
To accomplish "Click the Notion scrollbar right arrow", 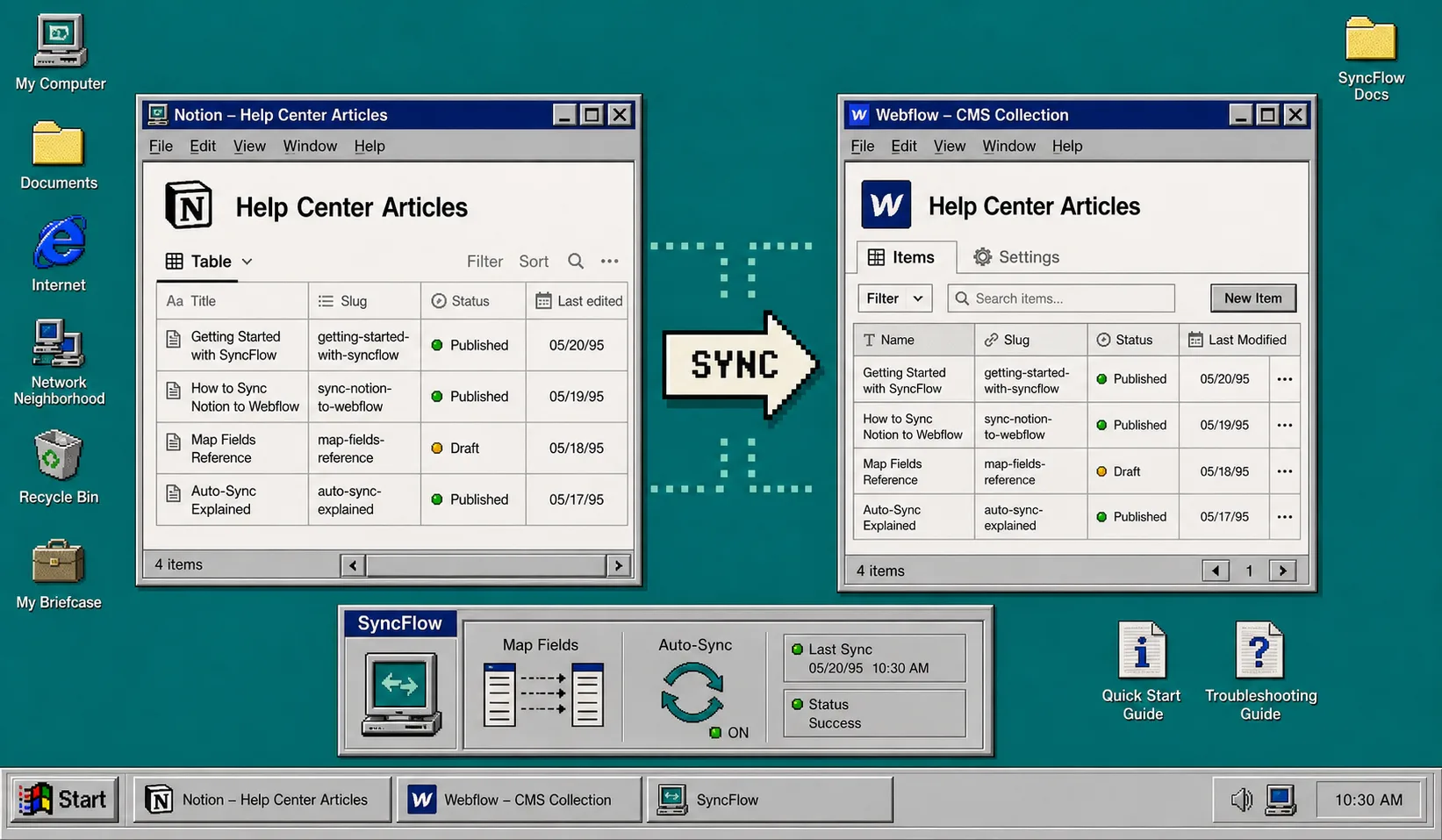I will click(x=618, y=565).
